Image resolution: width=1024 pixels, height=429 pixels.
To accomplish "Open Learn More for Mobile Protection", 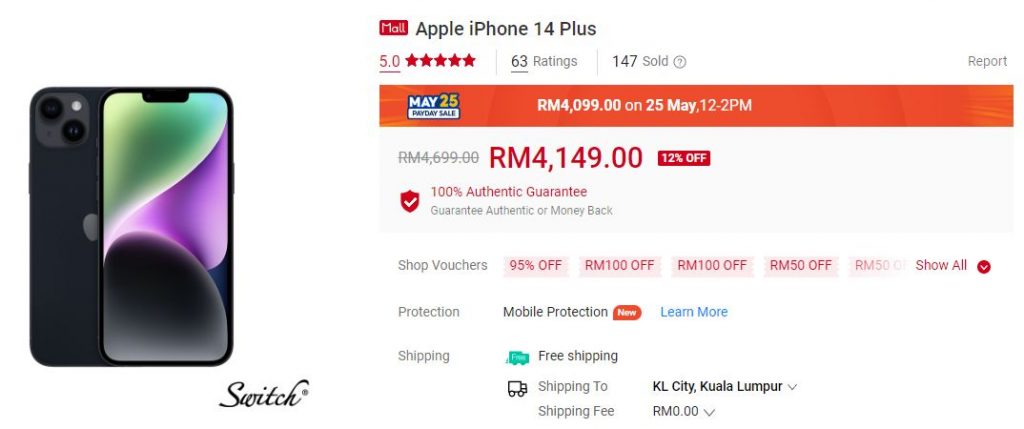I will pyautogui.click(x=694, y=312).
